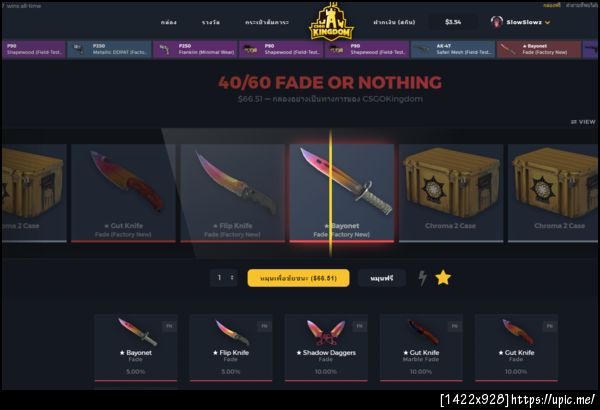Viewport: 600px width, 410px height.
Task: Click the yellow spin-to-win ($66.51) button
Action: 298,278
